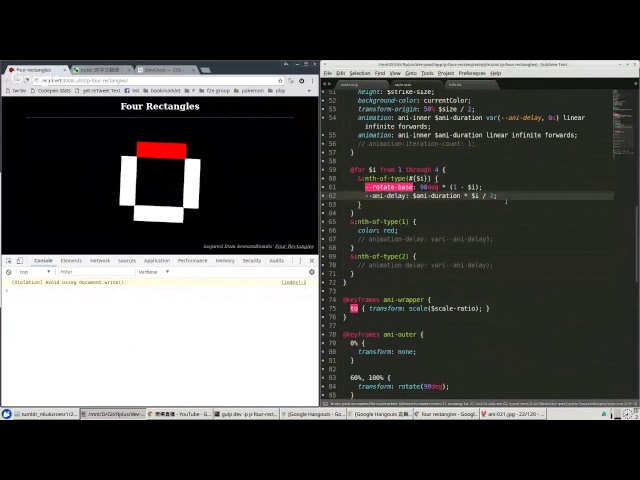This screenshot has width=640, height=480.
Task: Switch to 'tumblr_n6ukzroesr1r2...' taskbar window
Action: (46, 414)
